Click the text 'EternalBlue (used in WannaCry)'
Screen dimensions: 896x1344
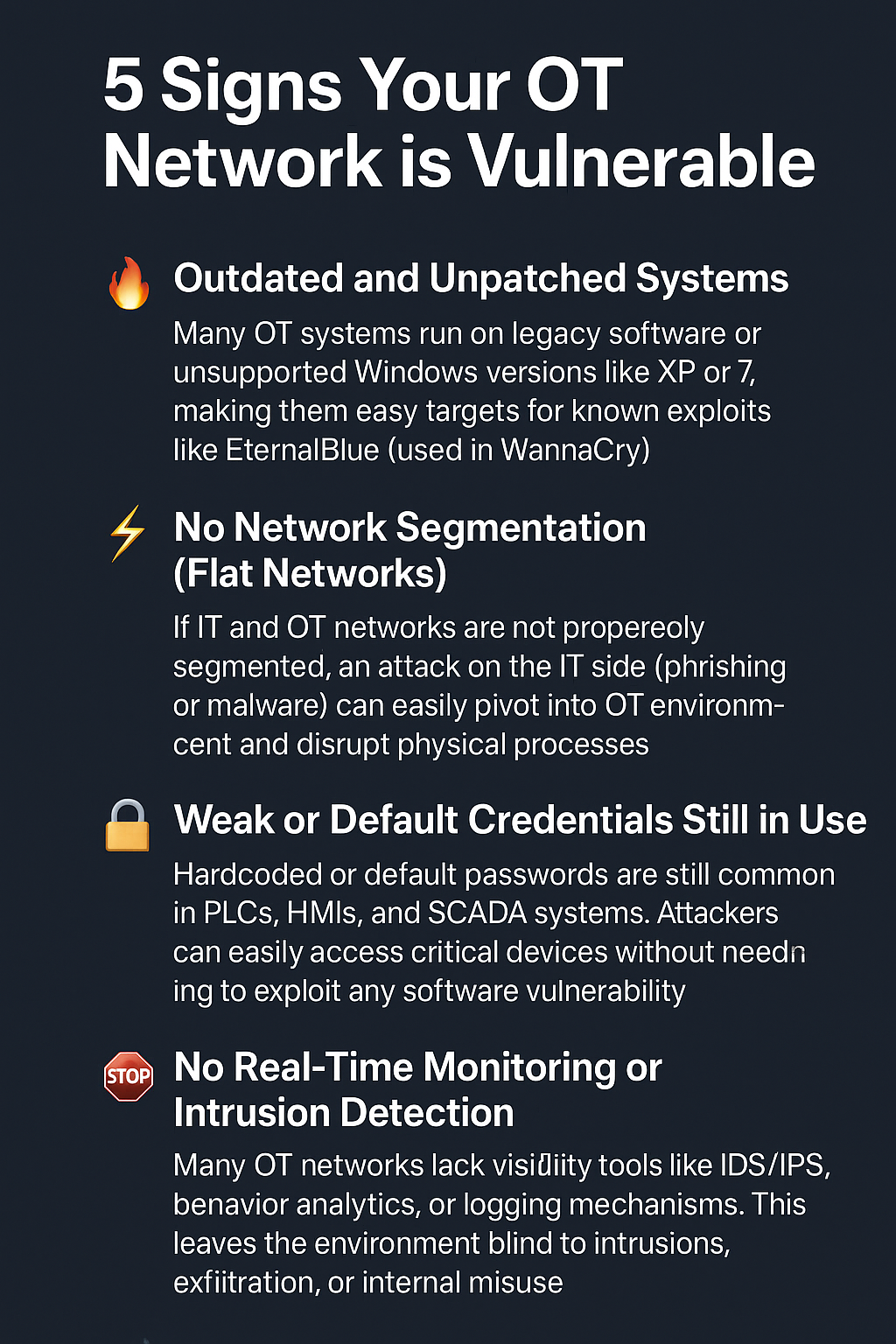[437, 450]
